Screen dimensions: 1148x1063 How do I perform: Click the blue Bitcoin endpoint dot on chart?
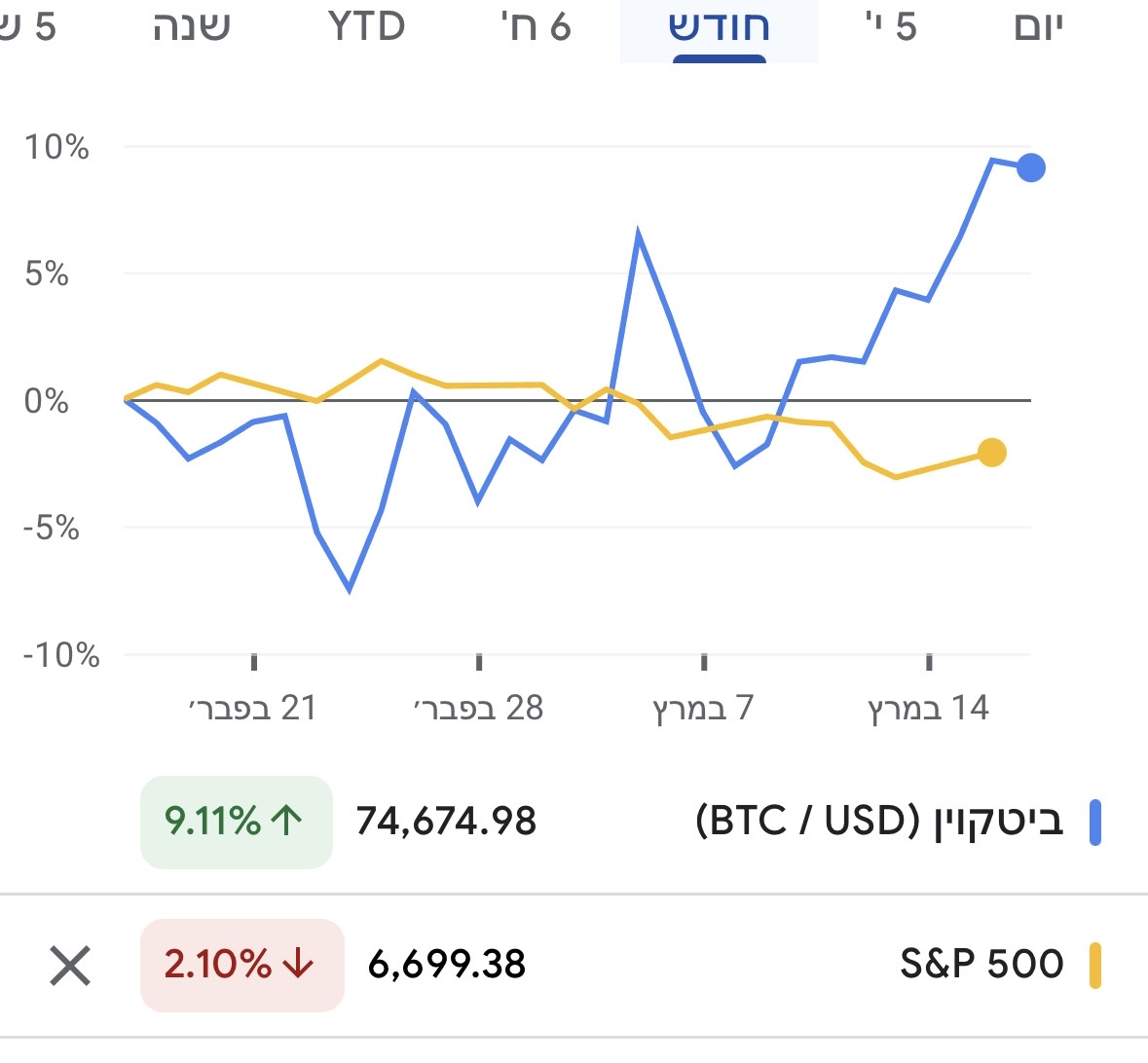[1031, 168]
